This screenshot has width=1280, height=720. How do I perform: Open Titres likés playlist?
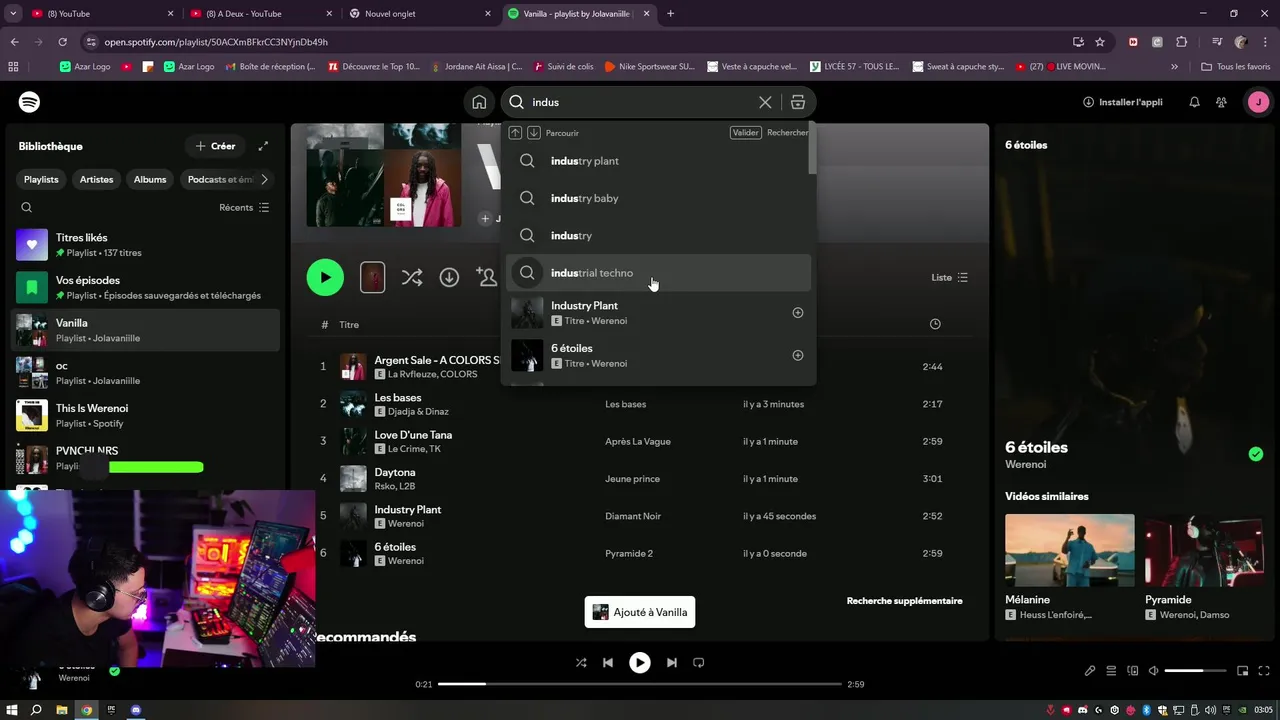tap(146, 245)
